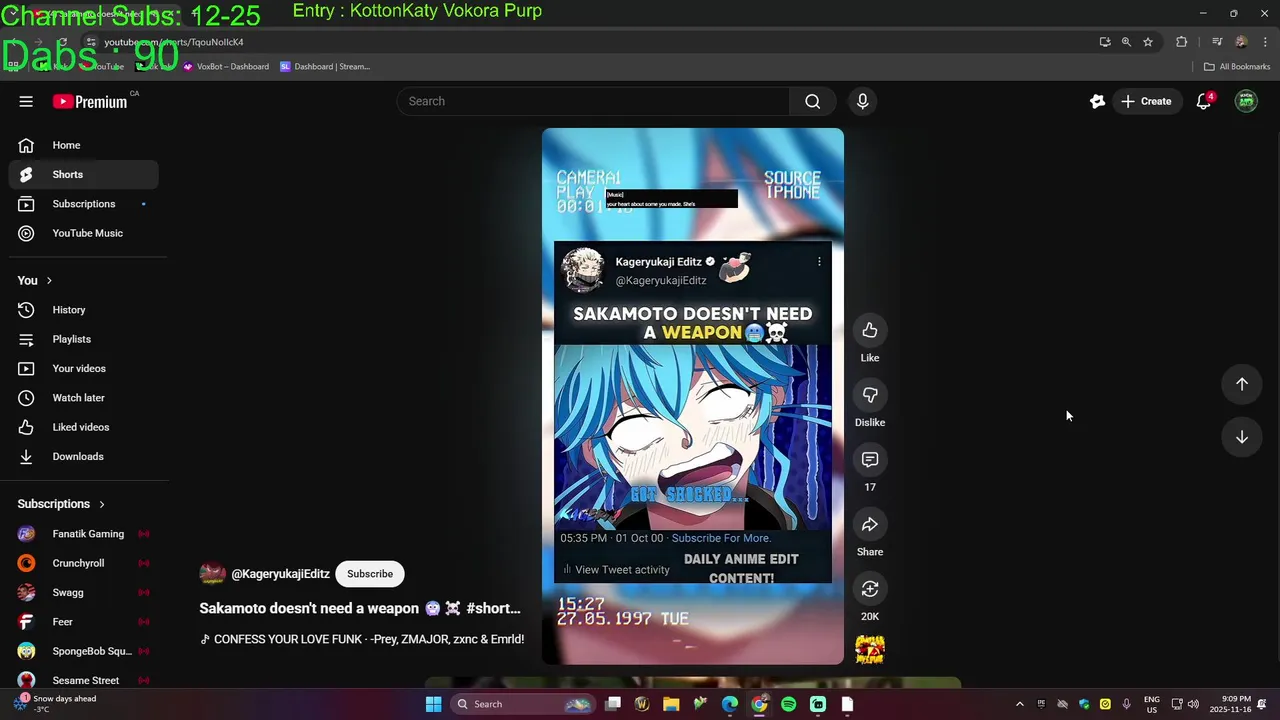Viewport: 1280px width, 720px height.
Task: Open the YouTube account avatar menu
Action: pyautogui.click(x=1246, y=101)
